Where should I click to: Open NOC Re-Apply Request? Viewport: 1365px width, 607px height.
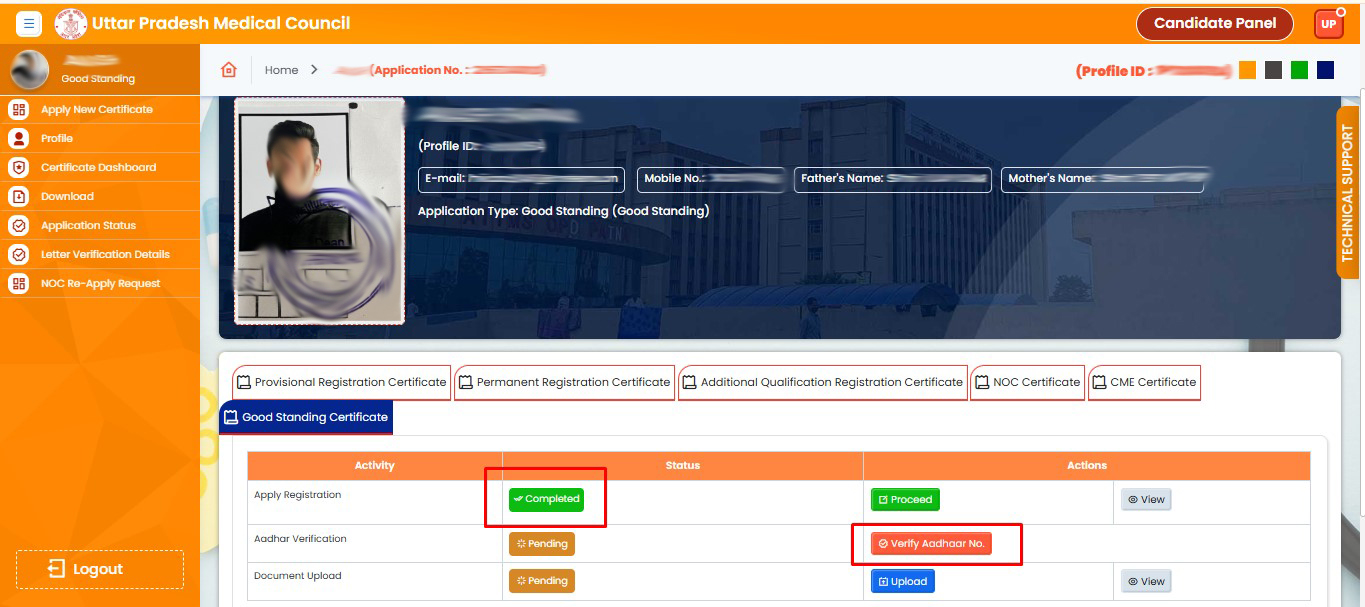coord(100,284)
